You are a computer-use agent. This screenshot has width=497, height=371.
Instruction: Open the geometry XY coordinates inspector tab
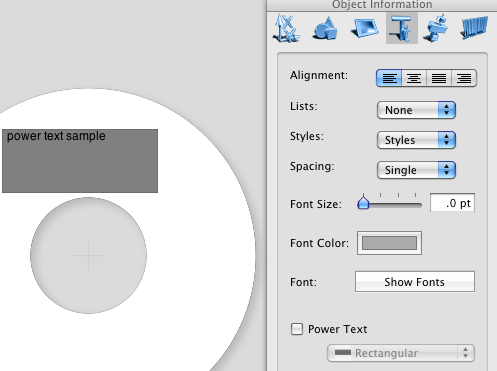287,28
